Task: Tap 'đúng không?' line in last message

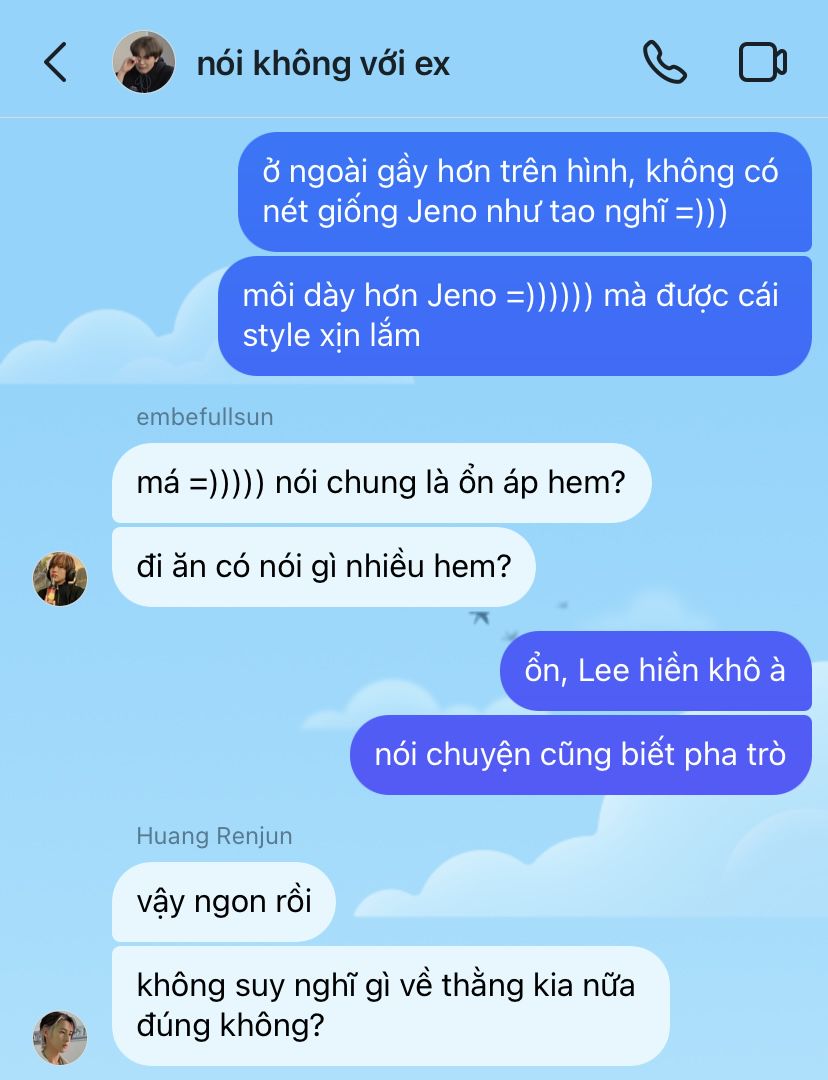Action: coord(230,1026)
